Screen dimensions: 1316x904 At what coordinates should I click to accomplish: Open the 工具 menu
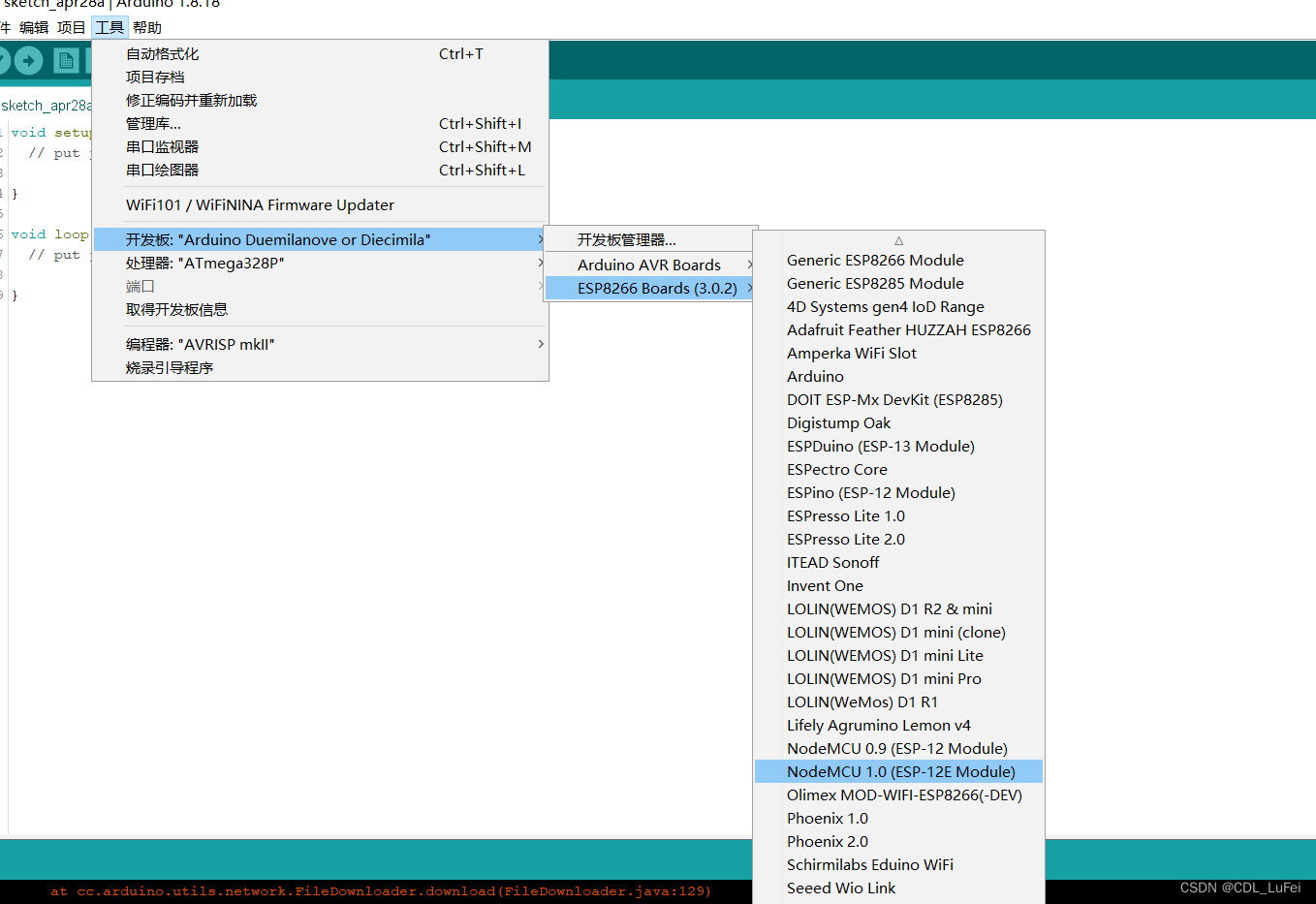(110, 27)
